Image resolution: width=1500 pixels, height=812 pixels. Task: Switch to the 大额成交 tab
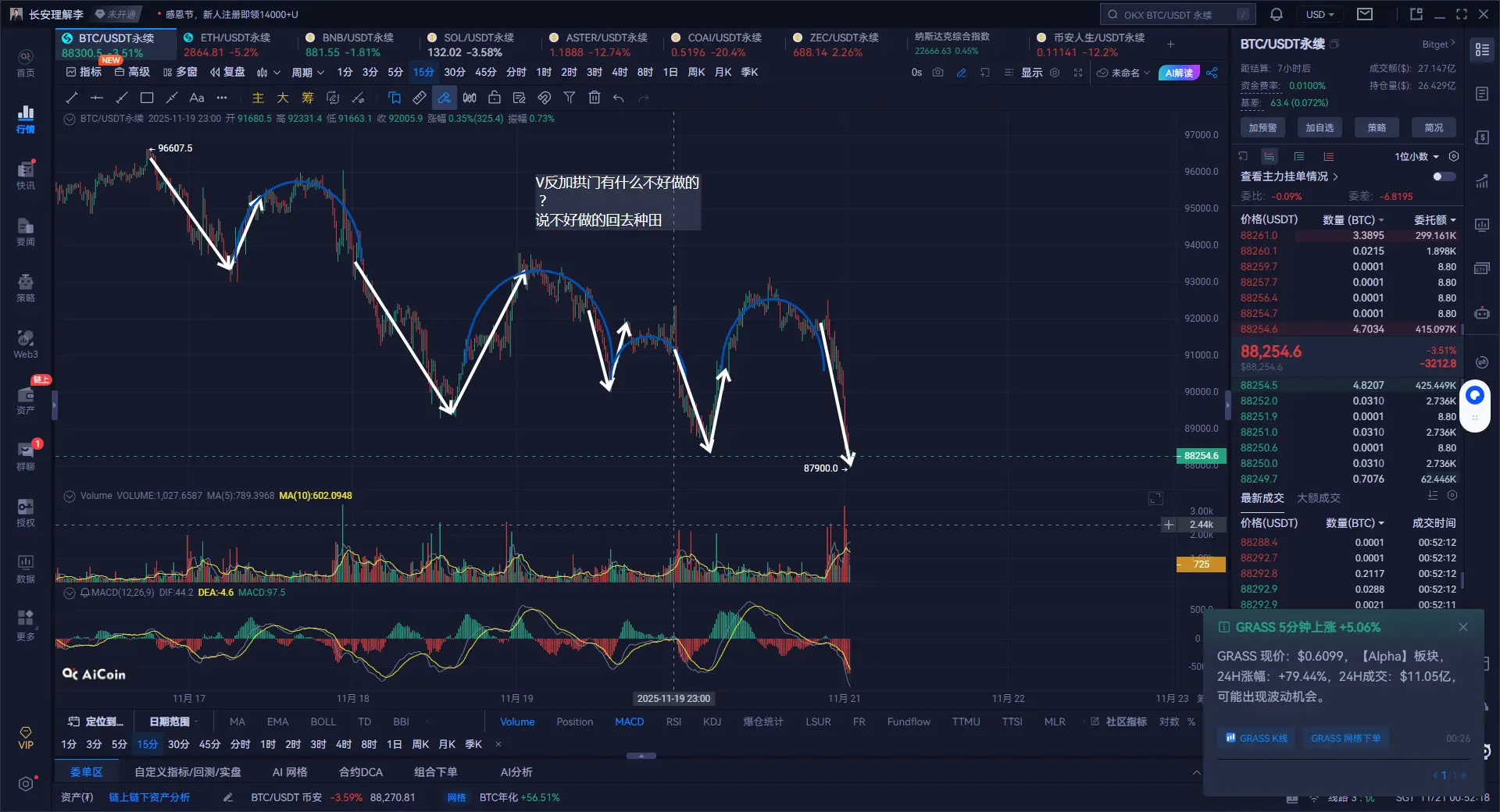click(1319, 498)
